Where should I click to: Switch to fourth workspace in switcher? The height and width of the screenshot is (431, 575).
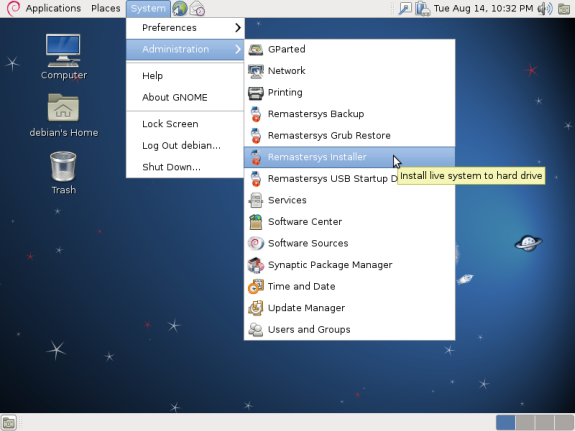(564, 423)
